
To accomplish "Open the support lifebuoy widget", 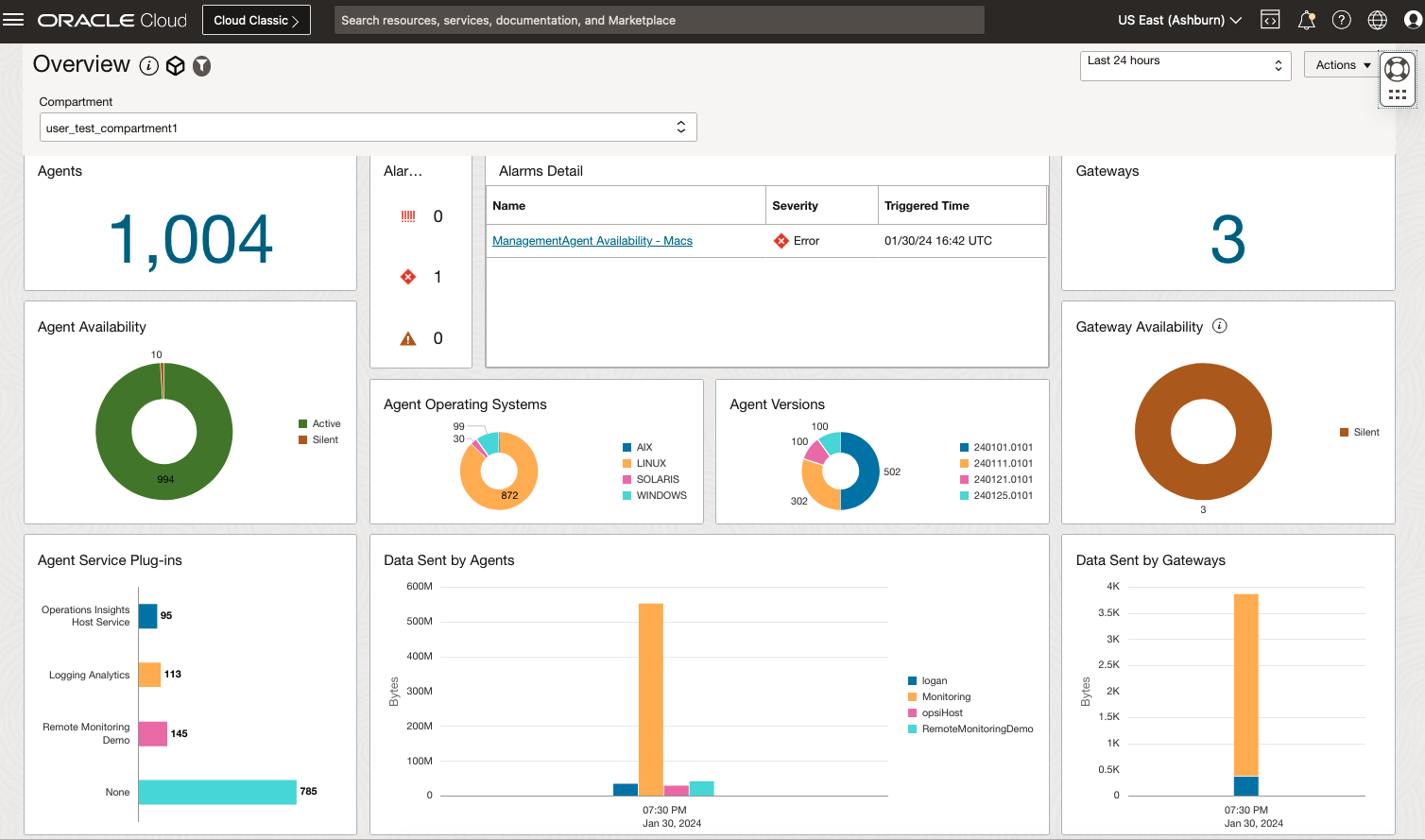I will click(x=1397, y=69).
